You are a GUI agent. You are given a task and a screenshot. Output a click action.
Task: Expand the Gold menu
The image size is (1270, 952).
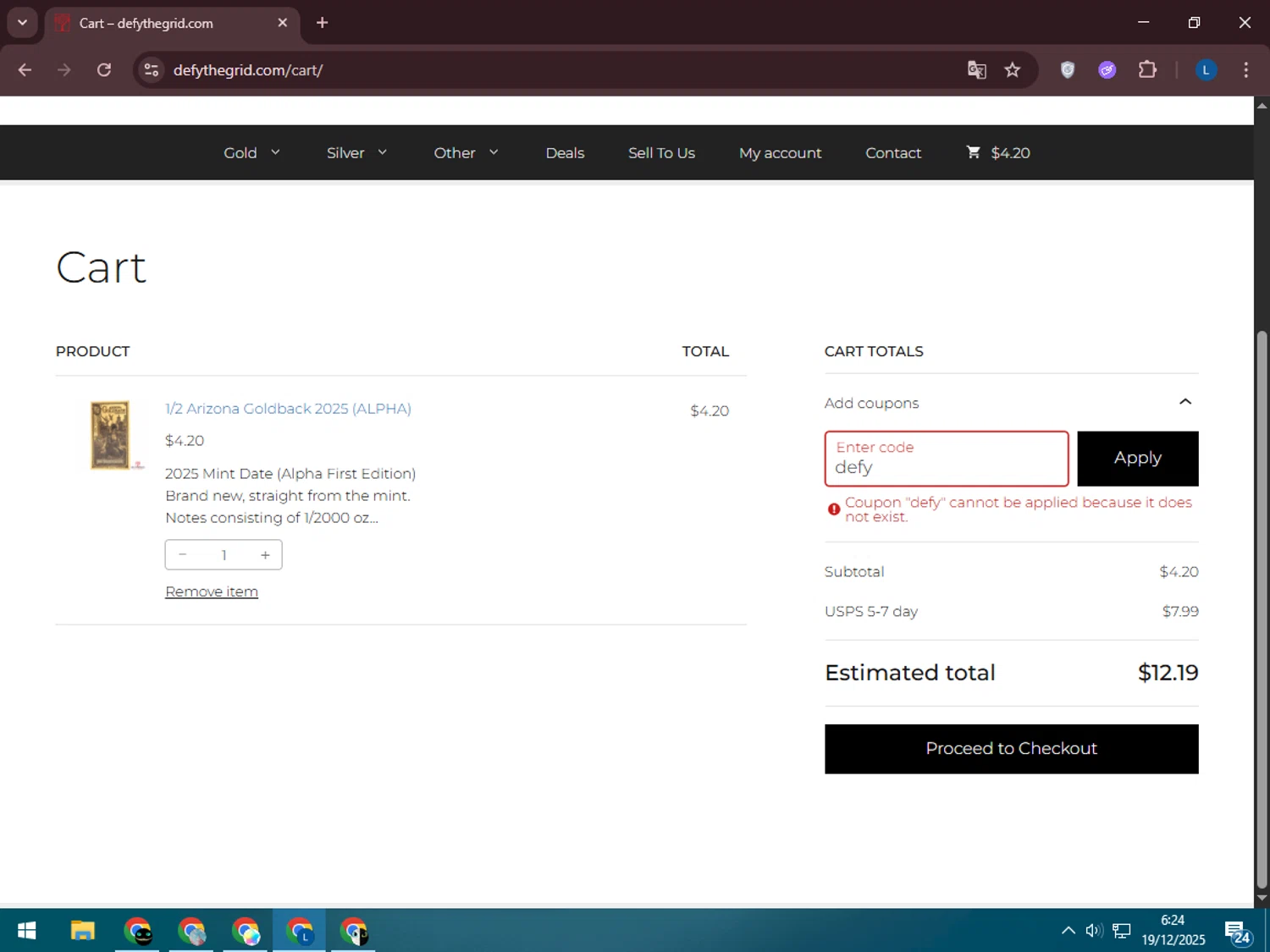pyautogui.click(x=251, y=153)
